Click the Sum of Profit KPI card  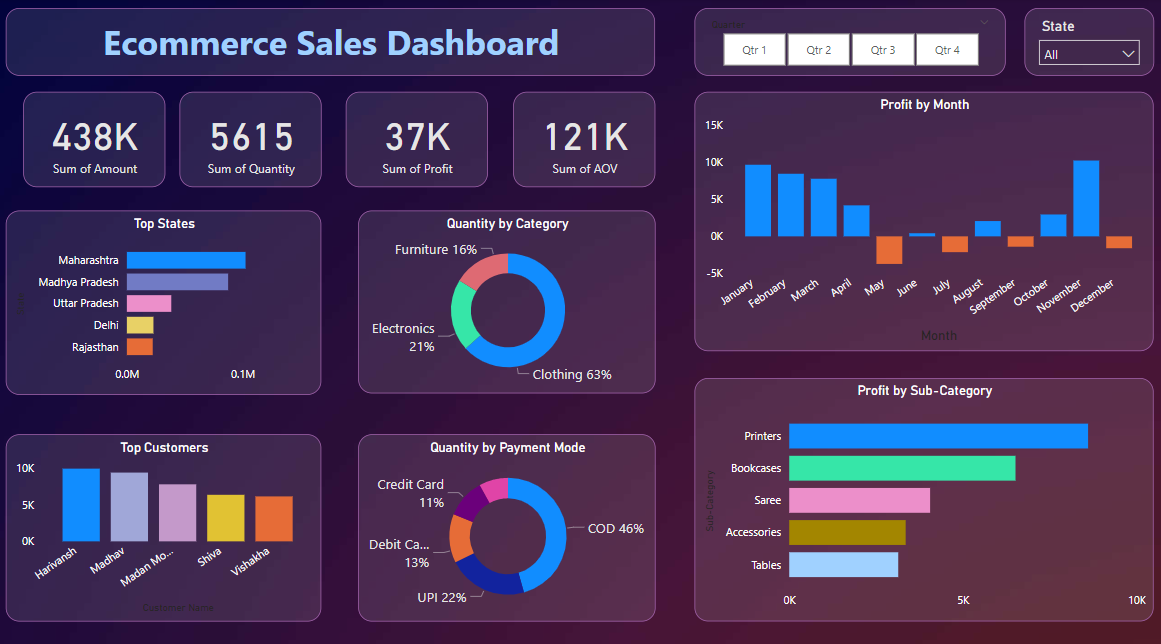point(416,139)
